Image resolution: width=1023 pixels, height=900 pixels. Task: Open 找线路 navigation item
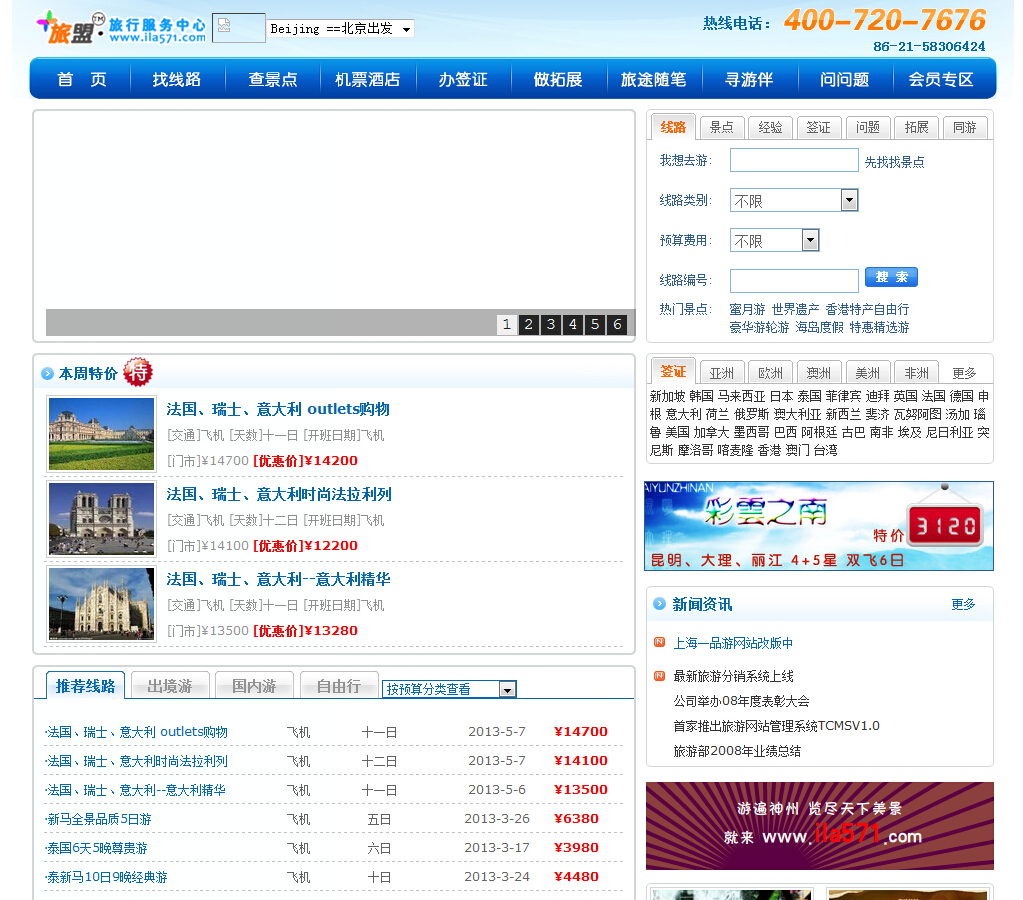[177, 80]
